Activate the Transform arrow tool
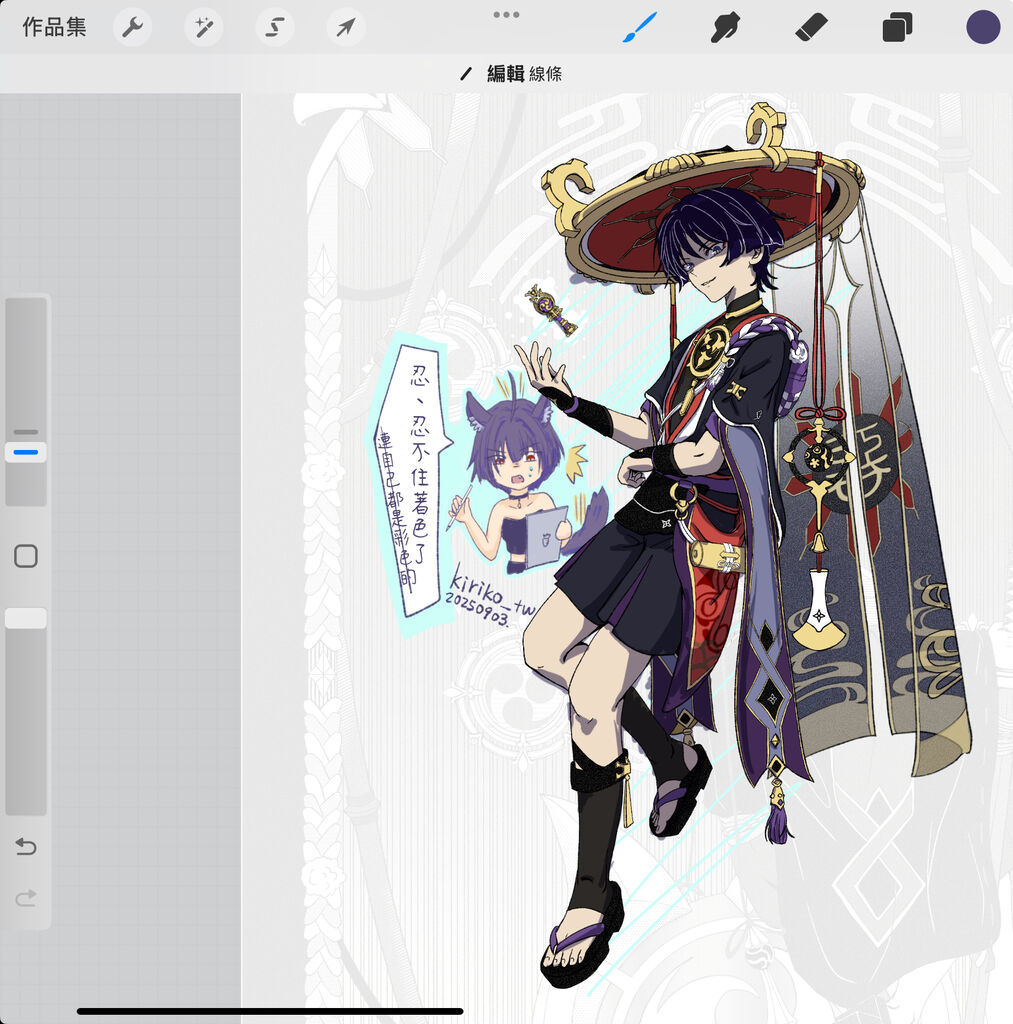The width and height of the screenshot is (1013, 1024). pyautogui.click(x=345, y=27)
